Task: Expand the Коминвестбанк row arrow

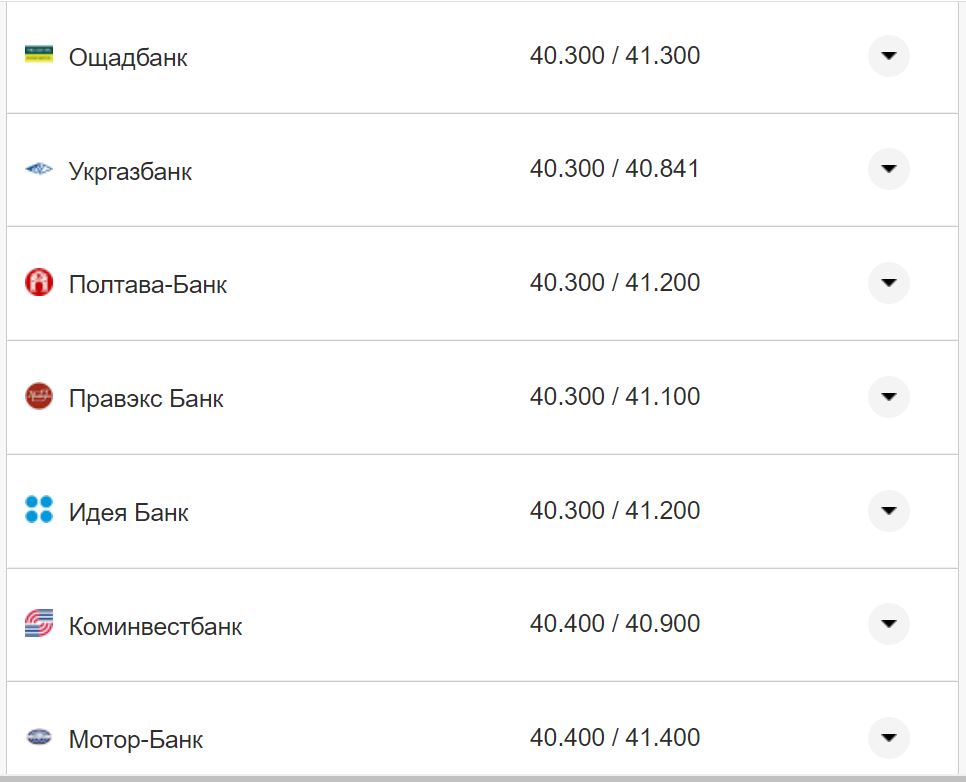Action: click(888, 624)
